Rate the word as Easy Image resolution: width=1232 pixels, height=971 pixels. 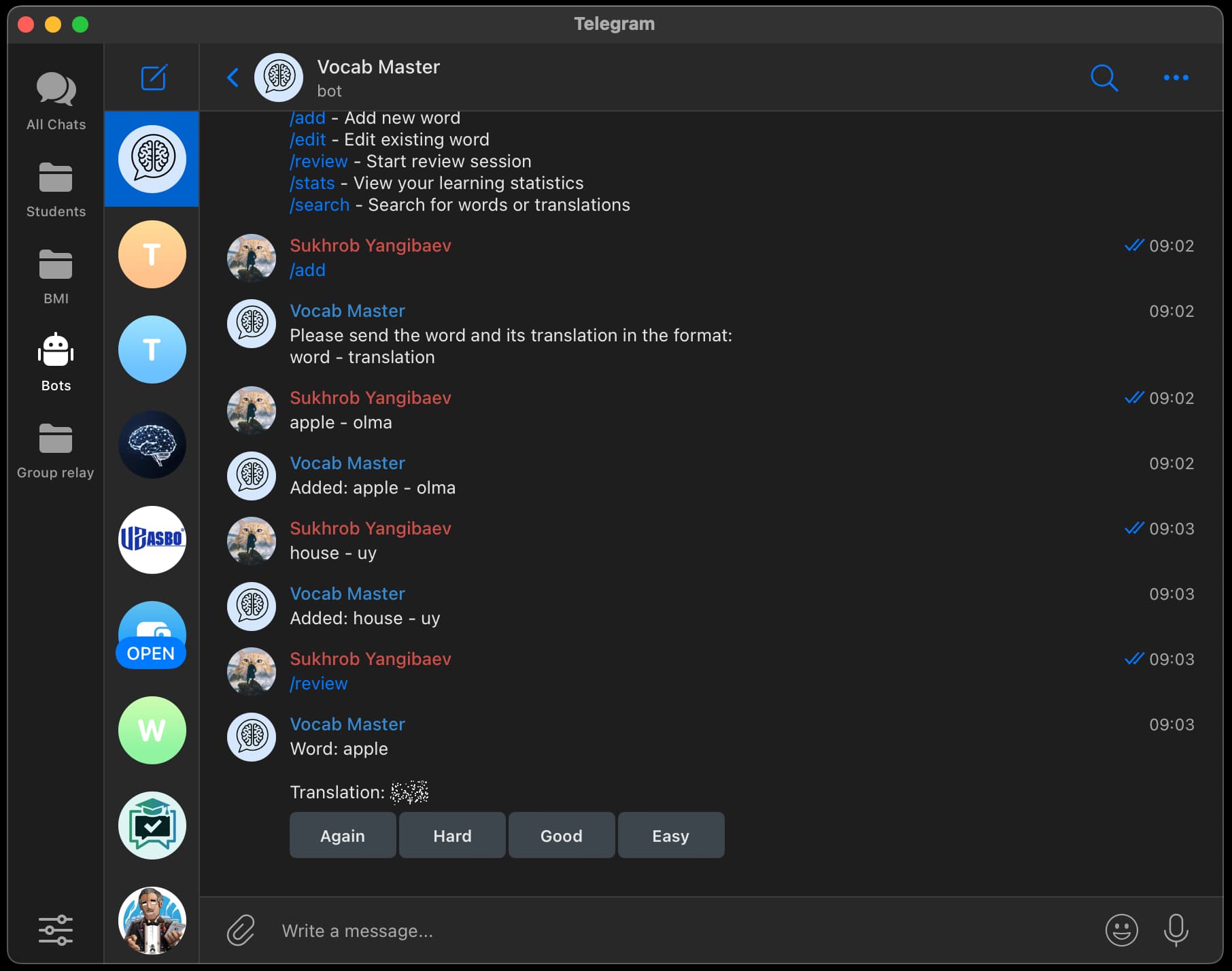pos(671,835)
